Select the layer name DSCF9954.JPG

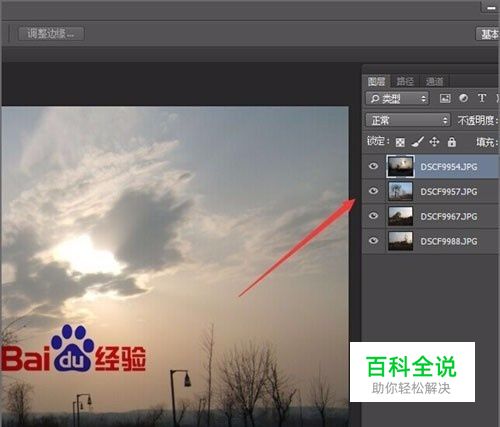click(449, 167)
